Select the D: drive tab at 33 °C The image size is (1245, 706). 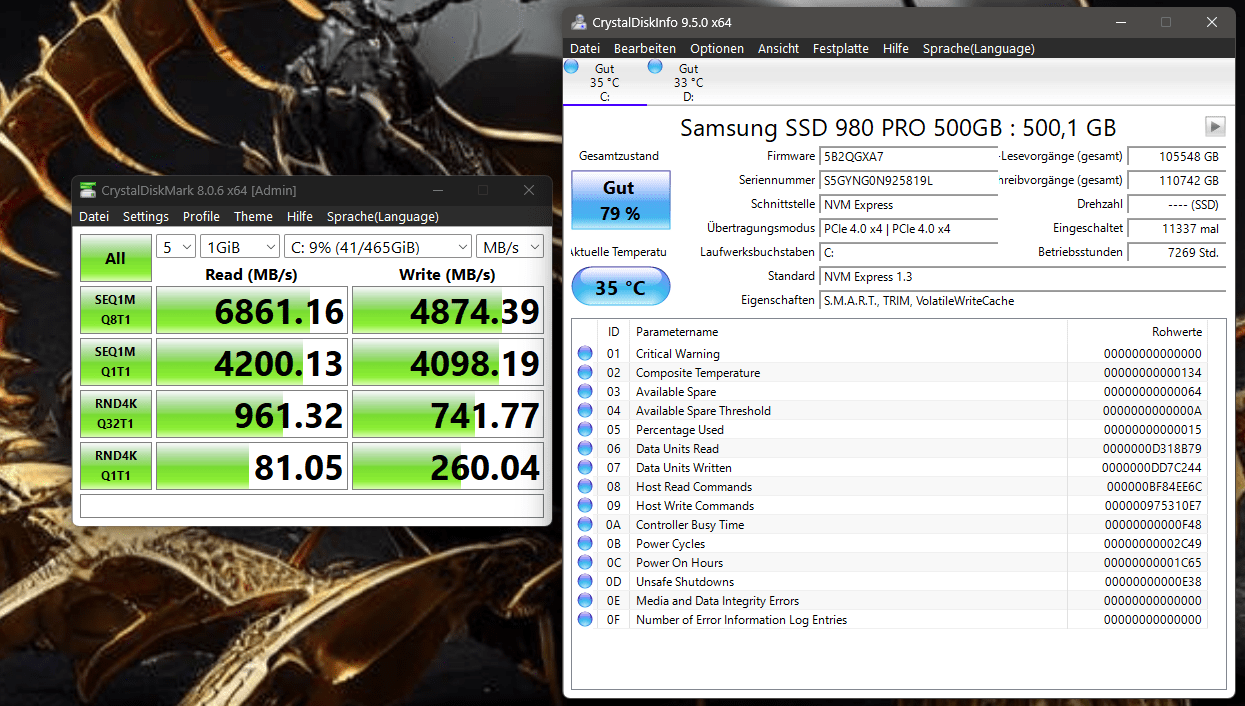click(x=689, y=82)
